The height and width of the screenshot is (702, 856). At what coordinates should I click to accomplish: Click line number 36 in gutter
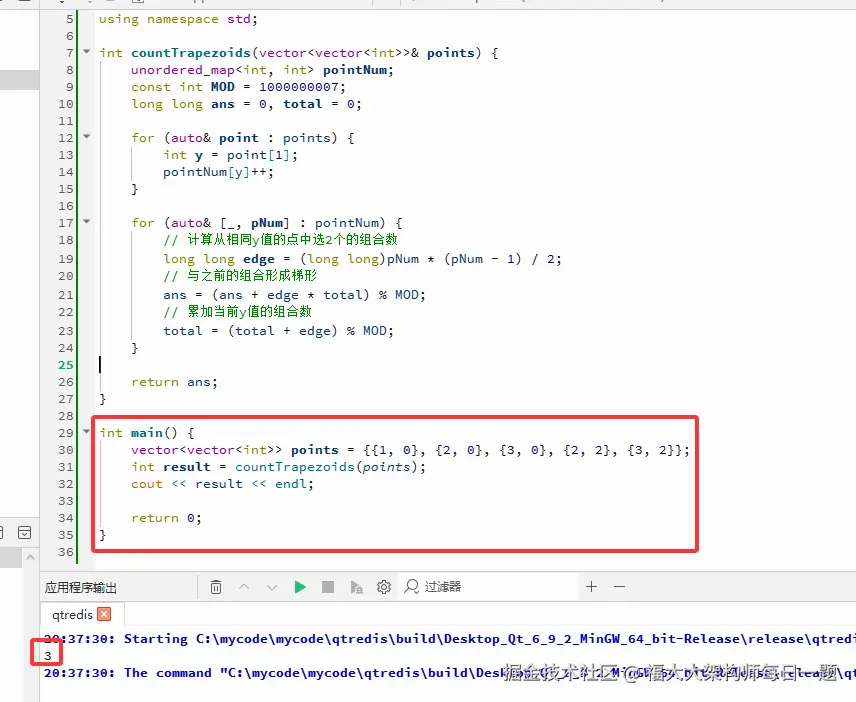tap(66, 552)
